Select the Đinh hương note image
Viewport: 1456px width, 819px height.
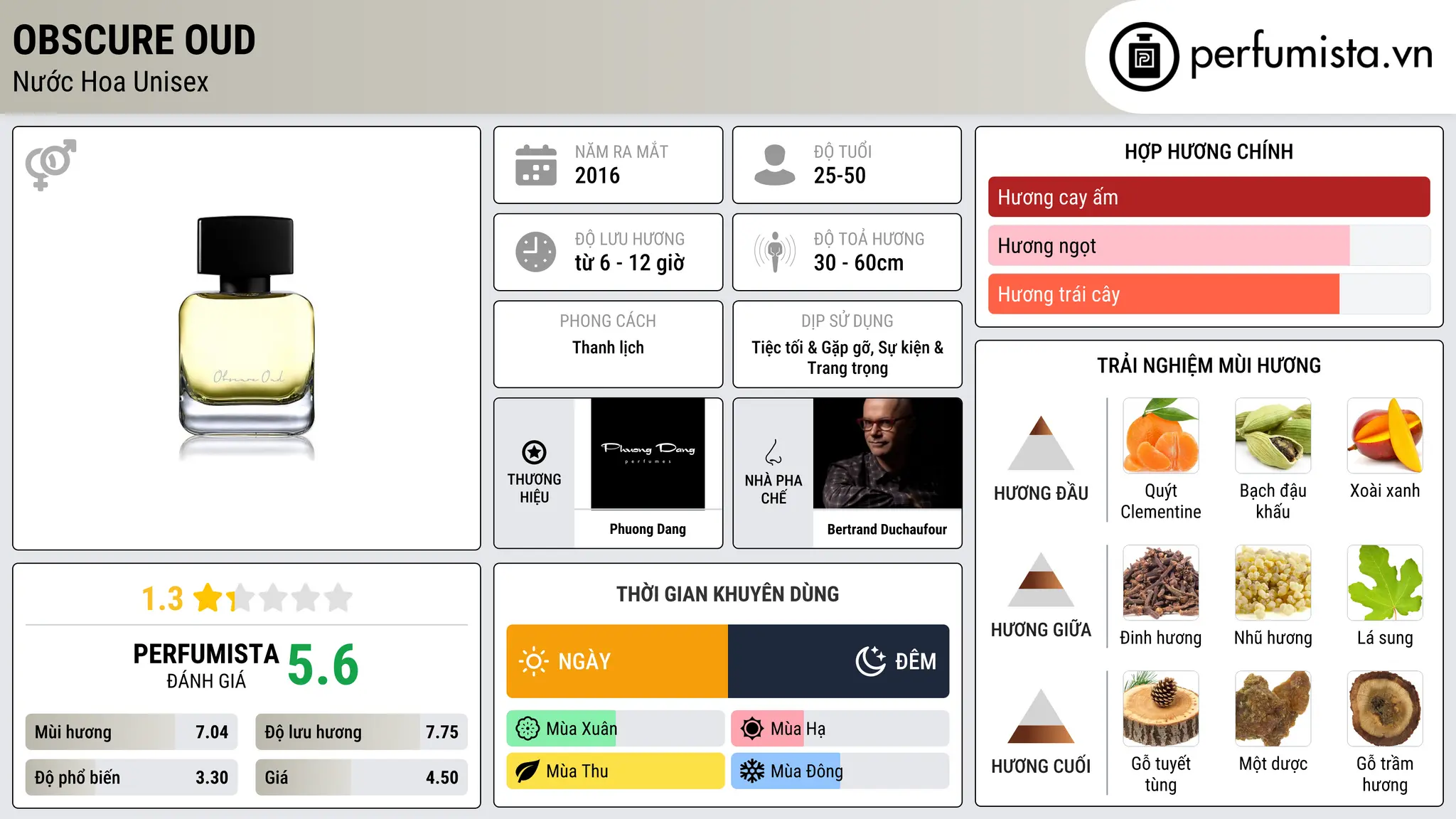[1161, 583]
